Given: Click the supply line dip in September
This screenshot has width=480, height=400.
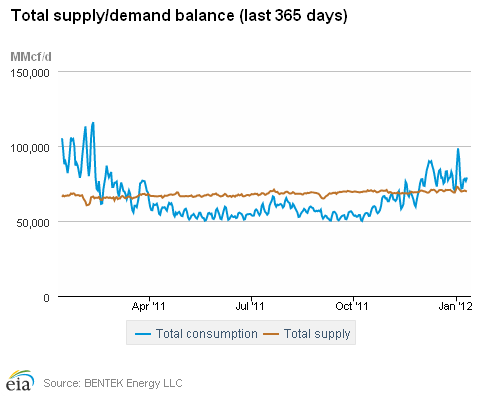Looking at the screenshot, I should coord(322,198).
